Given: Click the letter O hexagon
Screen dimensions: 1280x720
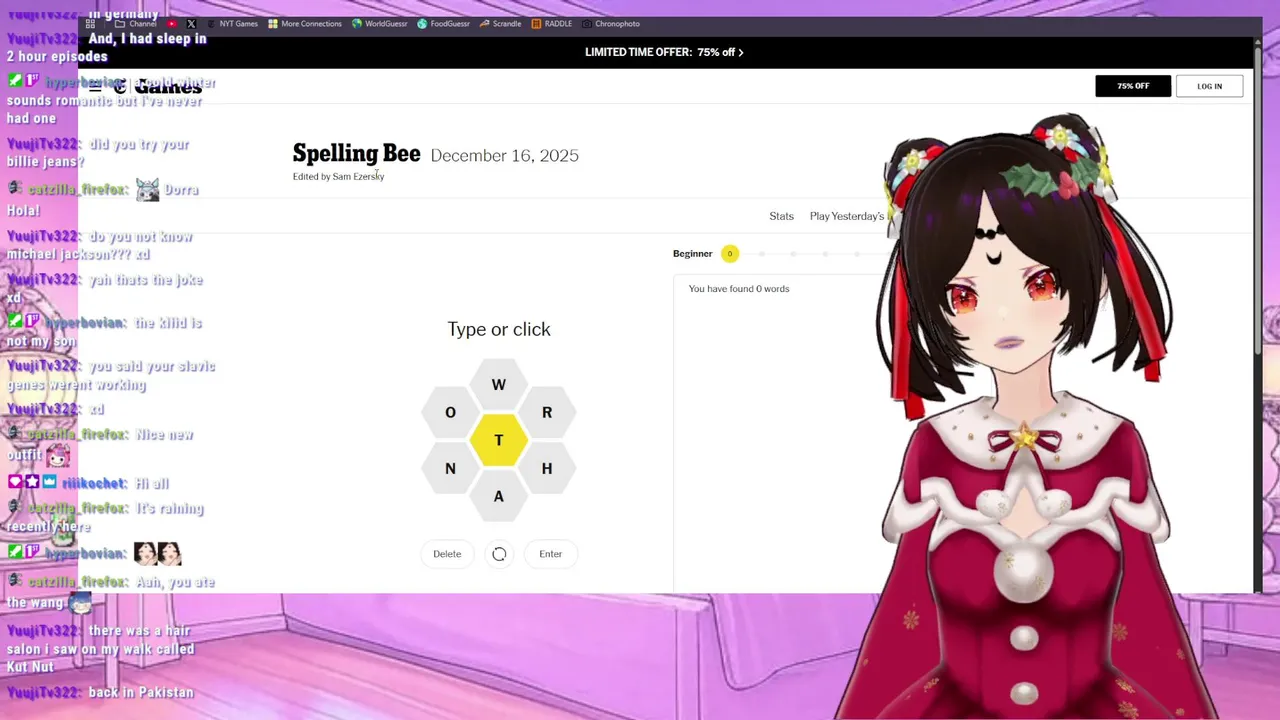Looking at the screenshot, I should coord(450,413).
